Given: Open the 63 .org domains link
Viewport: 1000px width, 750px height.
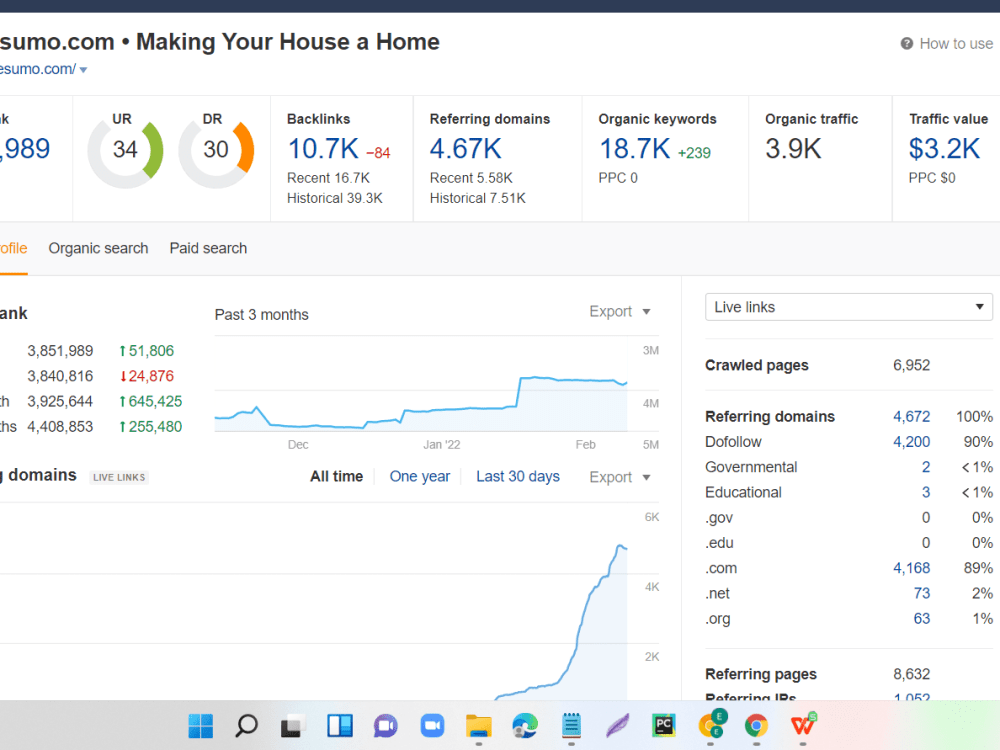Looking at the screenshot, I should tap(922, 619).
